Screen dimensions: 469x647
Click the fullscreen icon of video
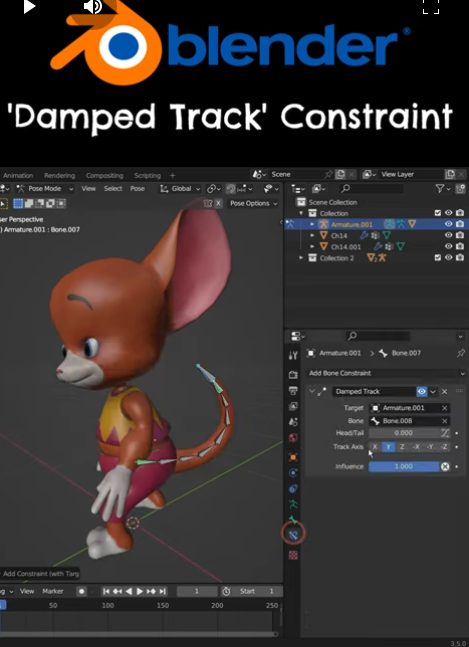tap(431, 7)
